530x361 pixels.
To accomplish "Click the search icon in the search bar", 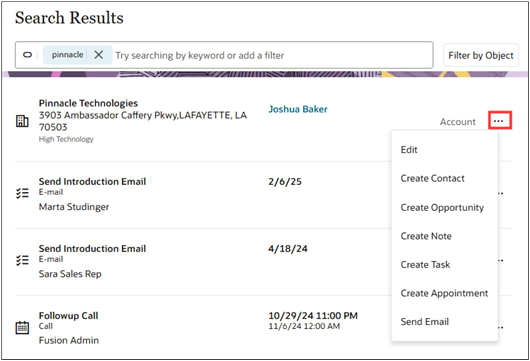I will pos(27,55).
